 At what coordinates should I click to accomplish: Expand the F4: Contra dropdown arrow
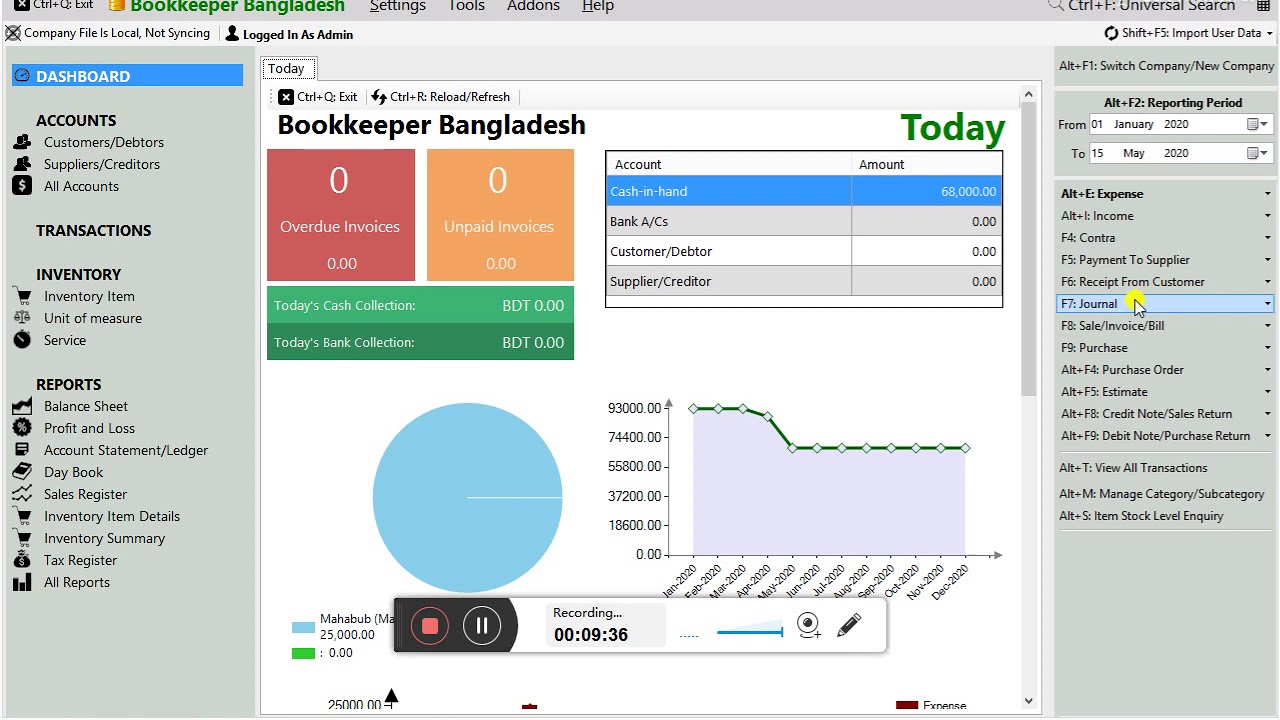point(1267,238)
